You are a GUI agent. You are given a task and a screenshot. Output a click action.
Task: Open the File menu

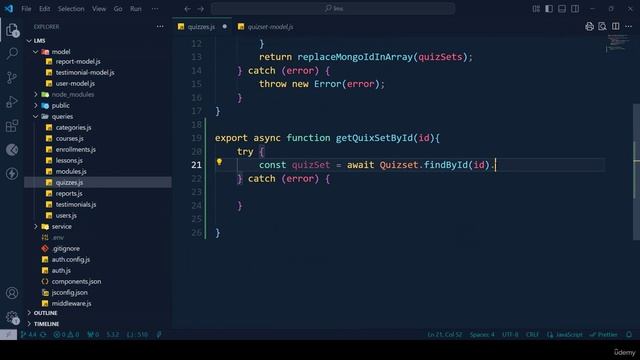pyautogui.click(x=26, y=9)
